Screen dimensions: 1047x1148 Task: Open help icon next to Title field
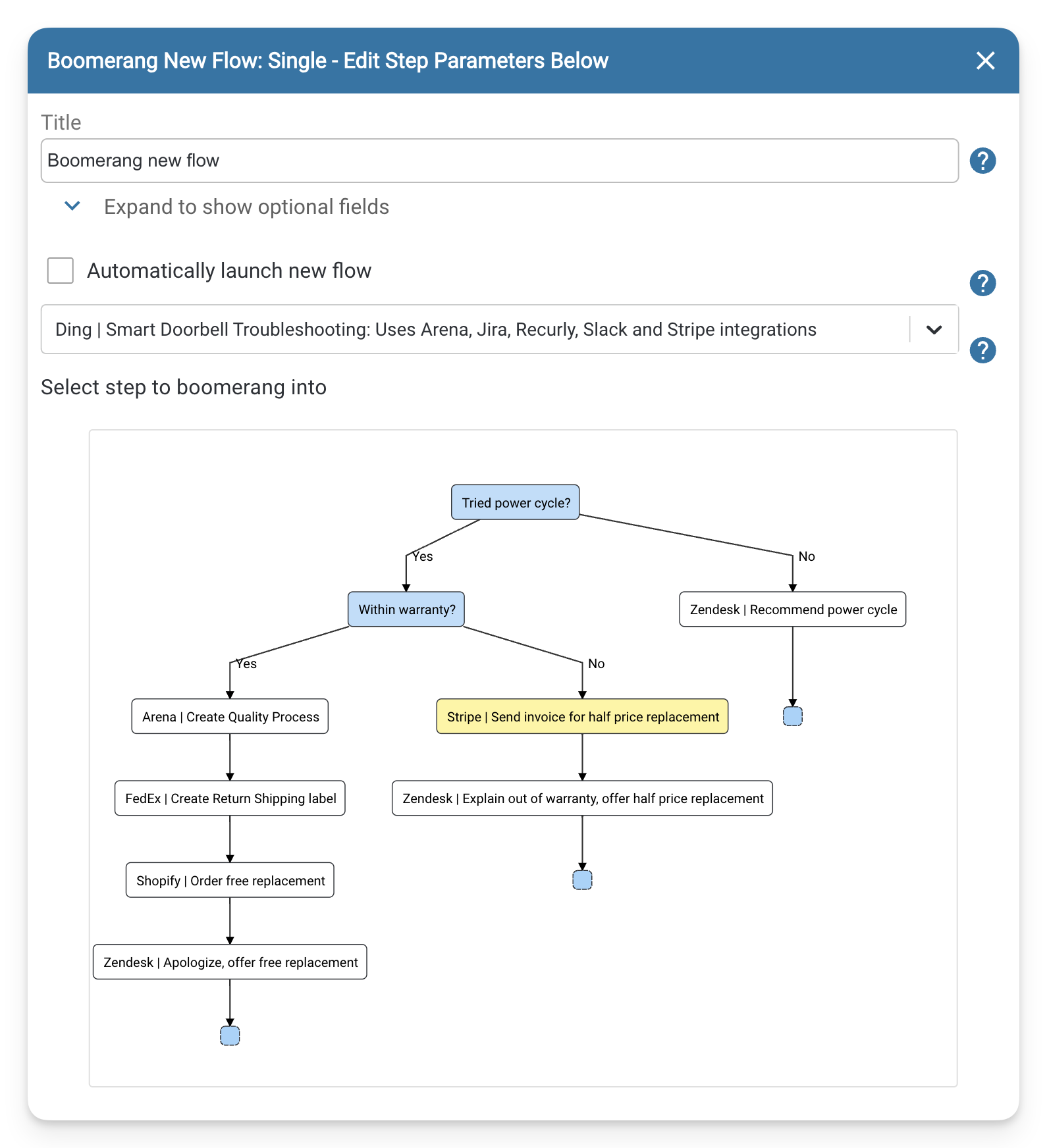pos(982,161)
